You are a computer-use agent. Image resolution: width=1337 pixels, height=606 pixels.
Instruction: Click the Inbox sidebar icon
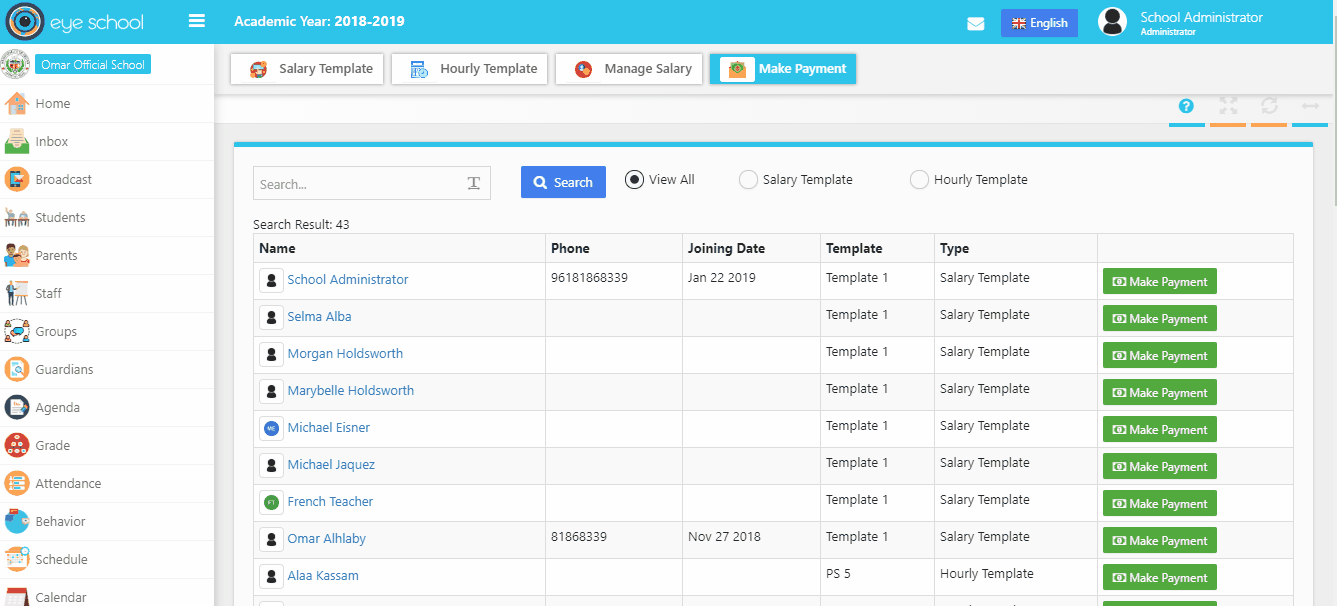click(16, 141)
